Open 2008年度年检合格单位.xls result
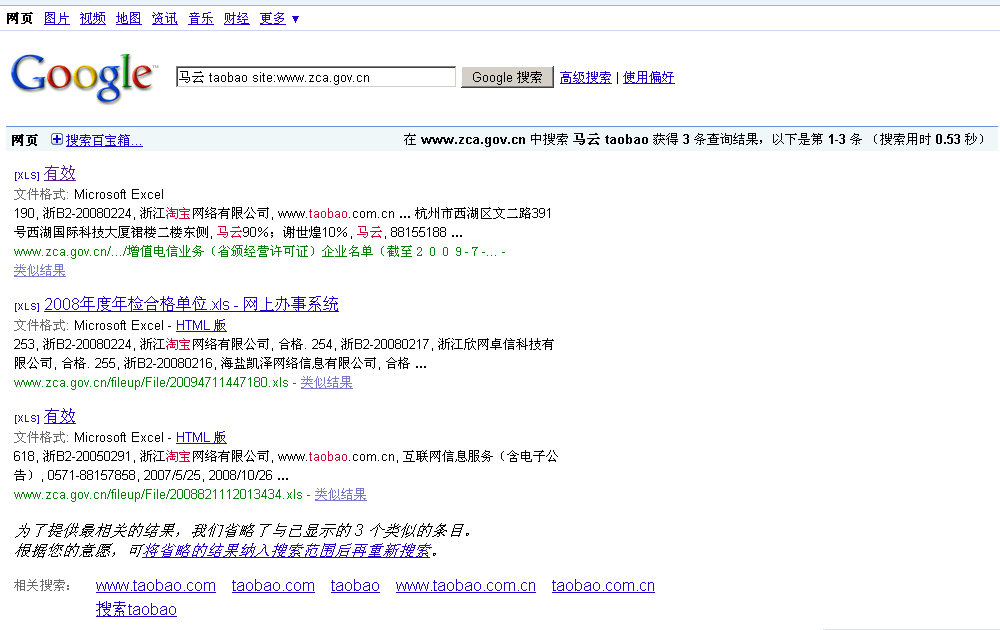This screenshot has width=1000, height=630. pos(191,304)
